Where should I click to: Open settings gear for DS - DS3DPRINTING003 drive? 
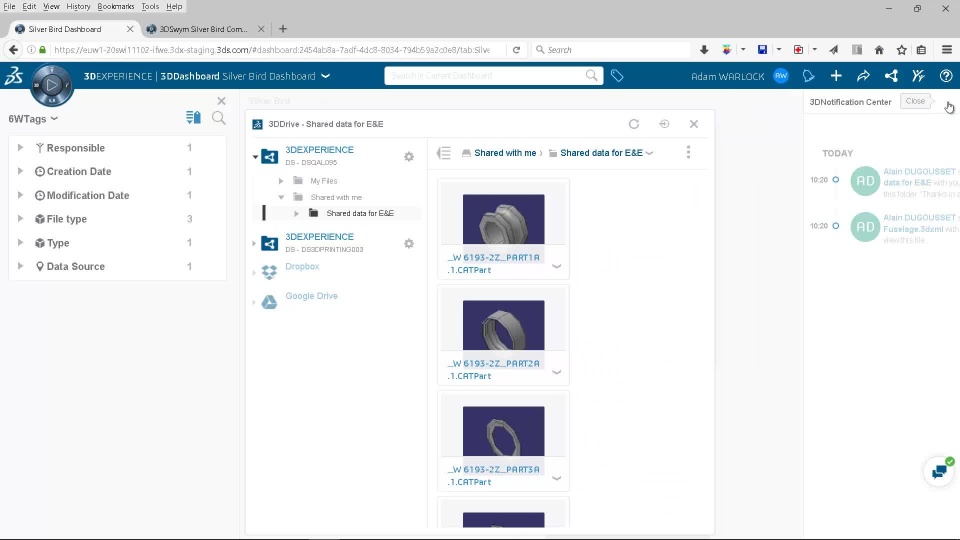tap(409, 244)
